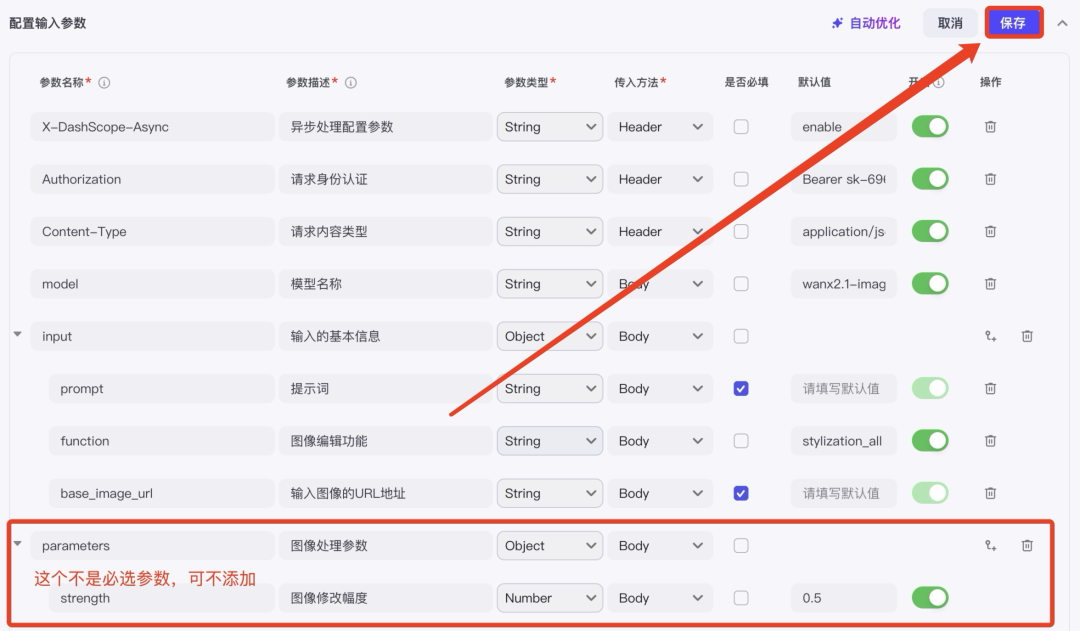
Task: Check required box for strength
Action: (741, 598)
